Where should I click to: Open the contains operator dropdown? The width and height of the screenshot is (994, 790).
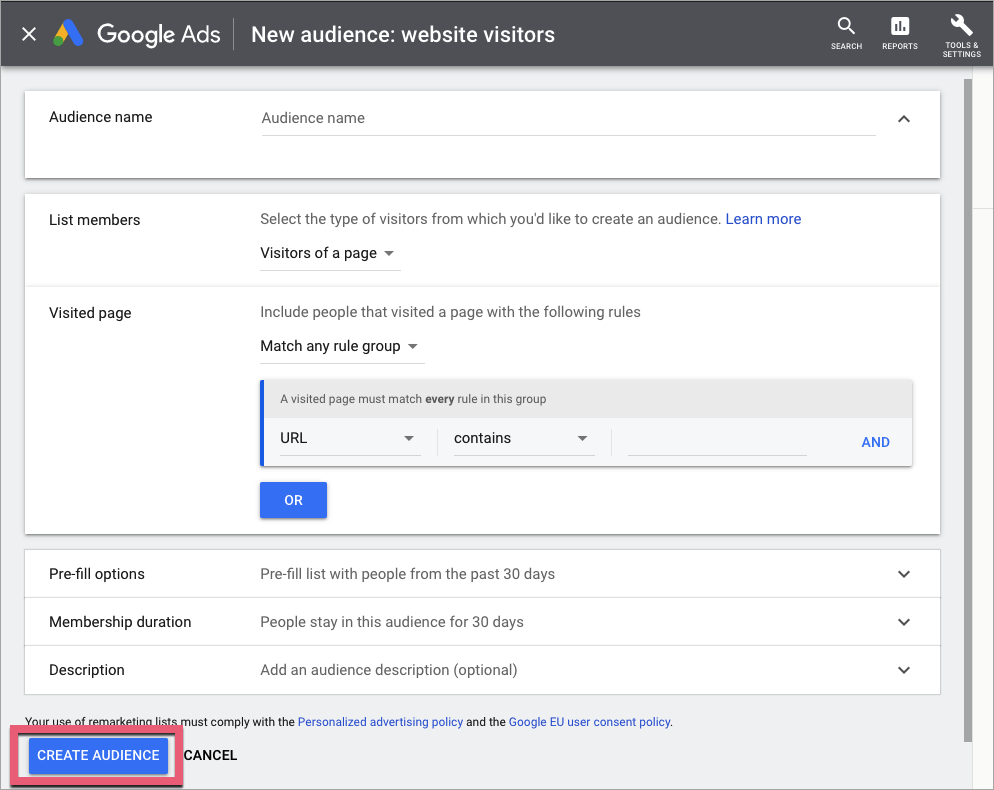point(521,439)
